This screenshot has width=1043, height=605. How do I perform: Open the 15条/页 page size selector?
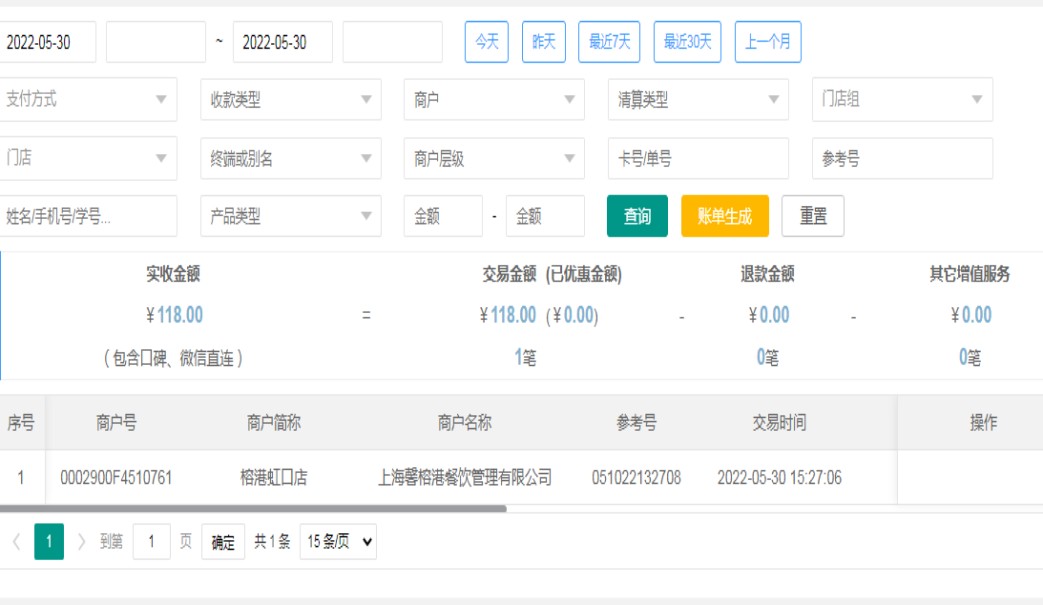point(338,542)
